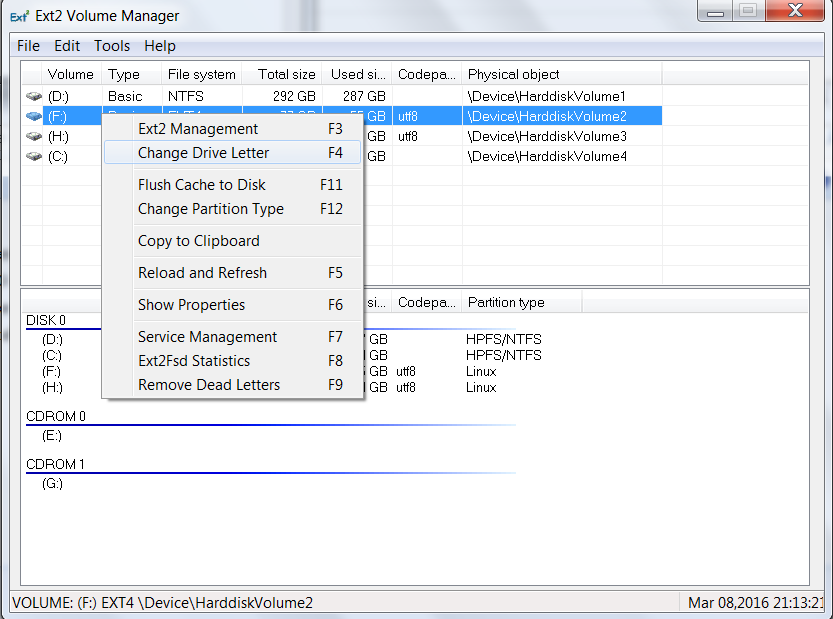
Task: Choose Copy to Clipboard
Action: point(233,241)
